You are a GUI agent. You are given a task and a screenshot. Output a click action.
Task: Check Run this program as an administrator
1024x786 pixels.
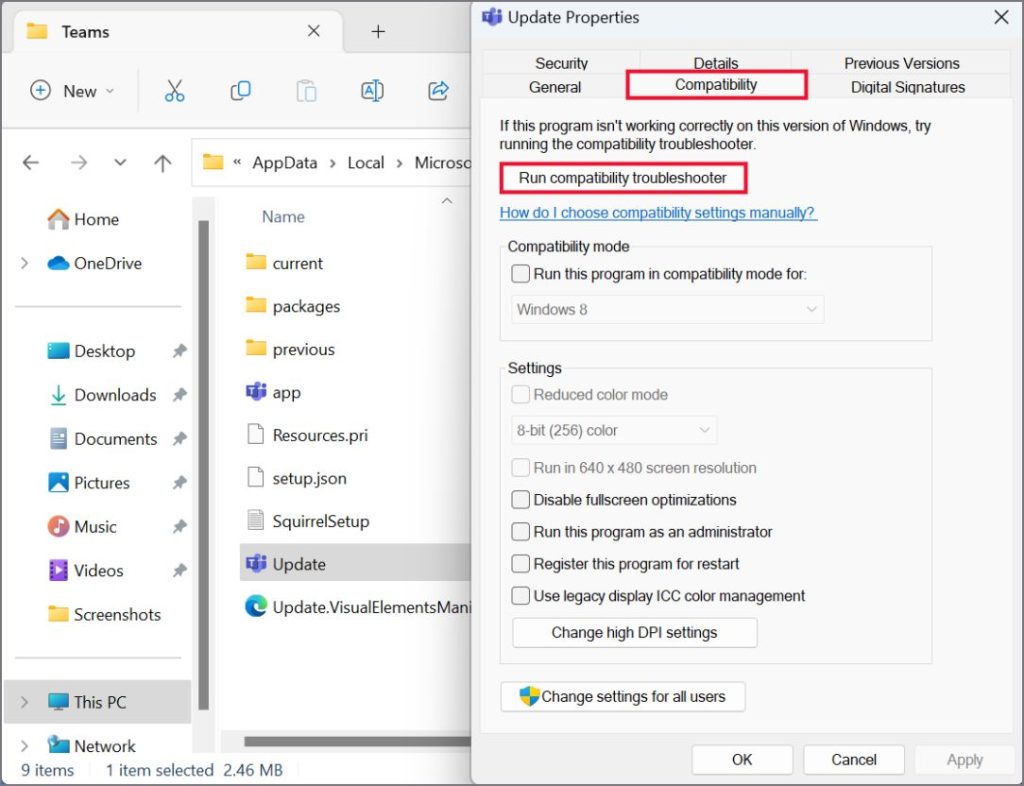click(520, 531)
